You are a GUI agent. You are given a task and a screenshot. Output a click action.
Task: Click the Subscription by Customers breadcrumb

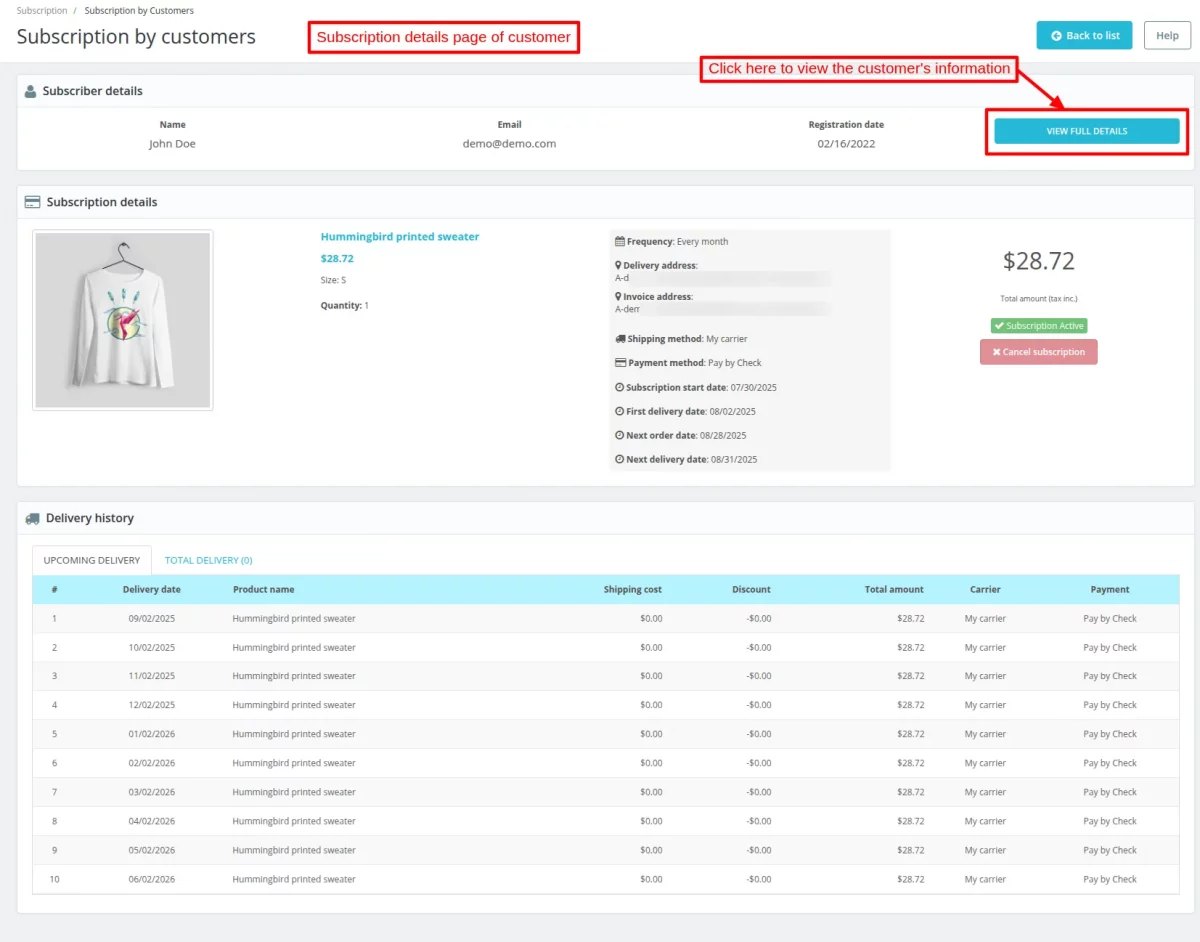(x=139, y=11)
